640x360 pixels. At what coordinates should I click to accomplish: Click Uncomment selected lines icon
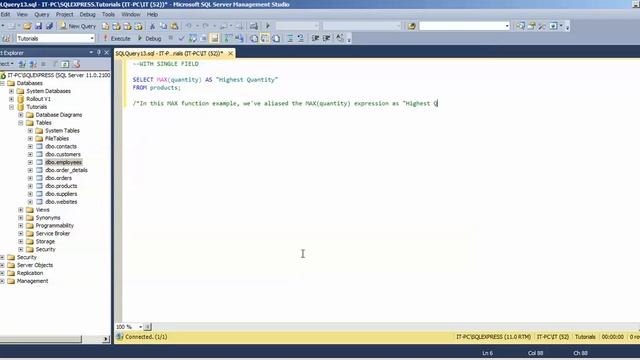pyautogui.click(x=300, y=38)
